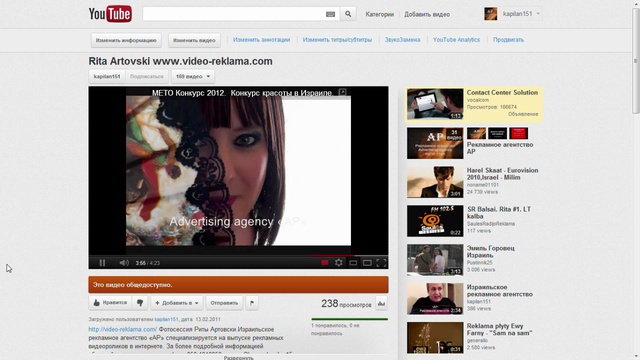Viewport: 640px width, 360px height.
Task: Open Изменить титры/субтитры link
Action: pyautogui.click(x=337, y=40)
